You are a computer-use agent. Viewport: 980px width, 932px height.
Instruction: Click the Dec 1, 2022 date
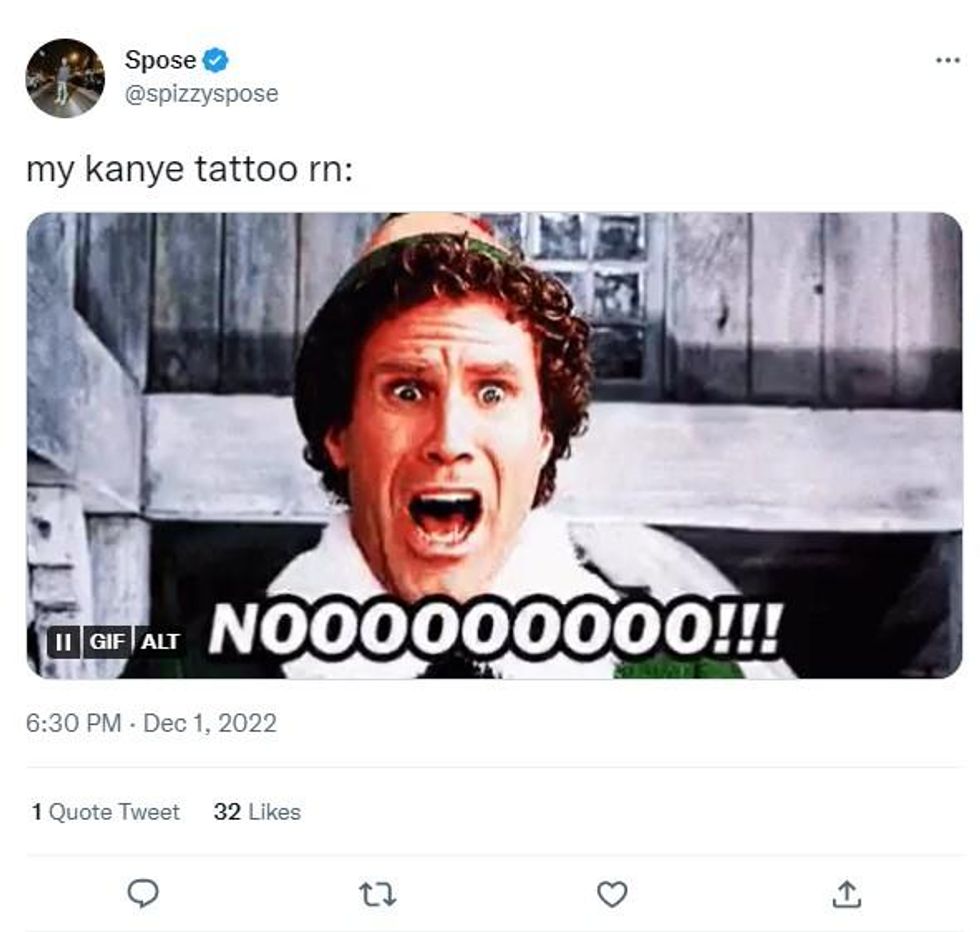(x=210, y=723)
